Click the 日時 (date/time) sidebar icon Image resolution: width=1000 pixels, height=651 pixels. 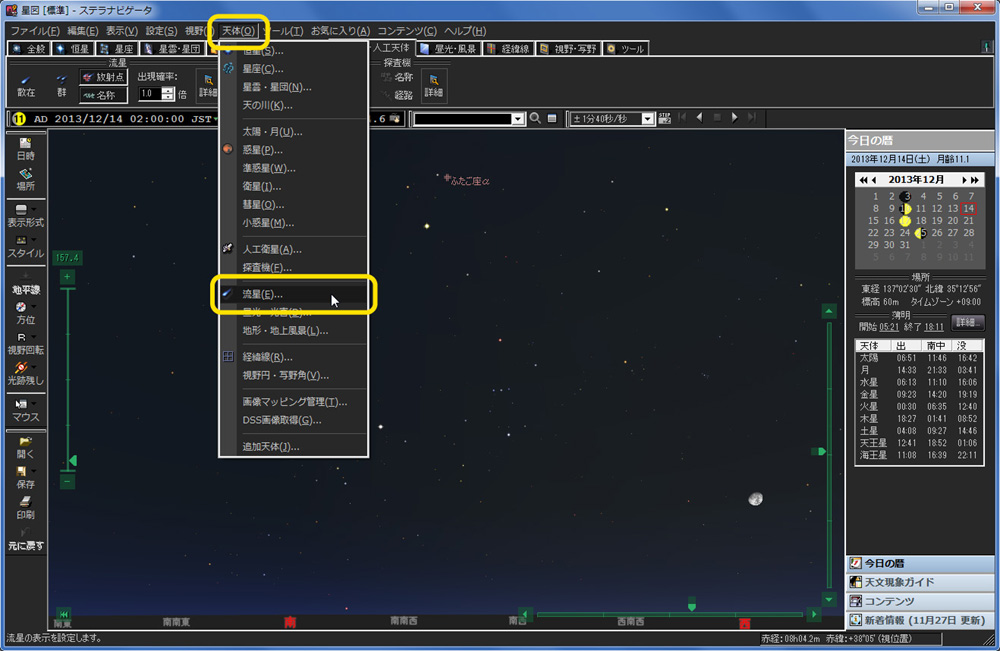click(25, 145)
